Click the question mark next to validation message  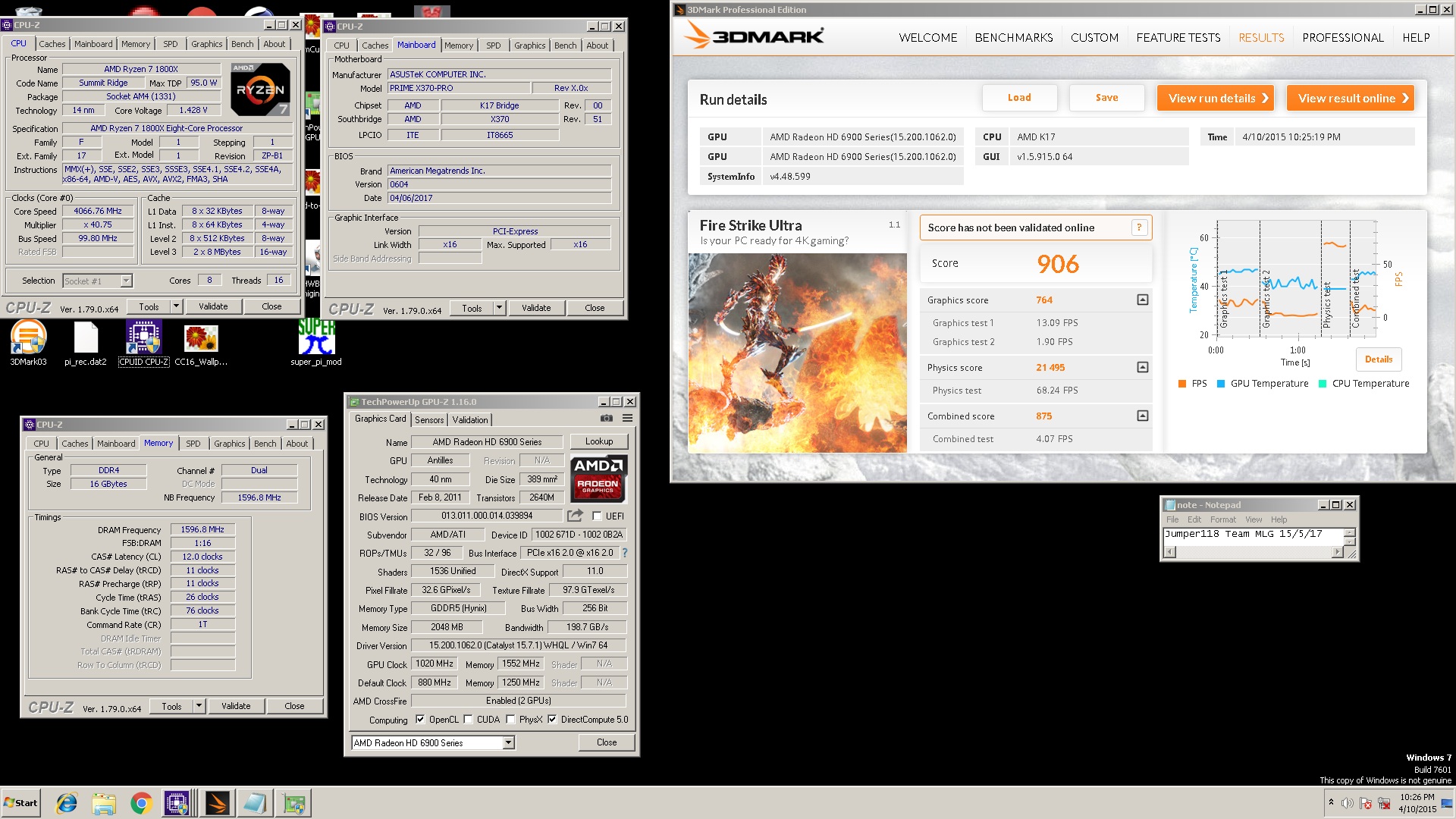tap(1138, 227)
